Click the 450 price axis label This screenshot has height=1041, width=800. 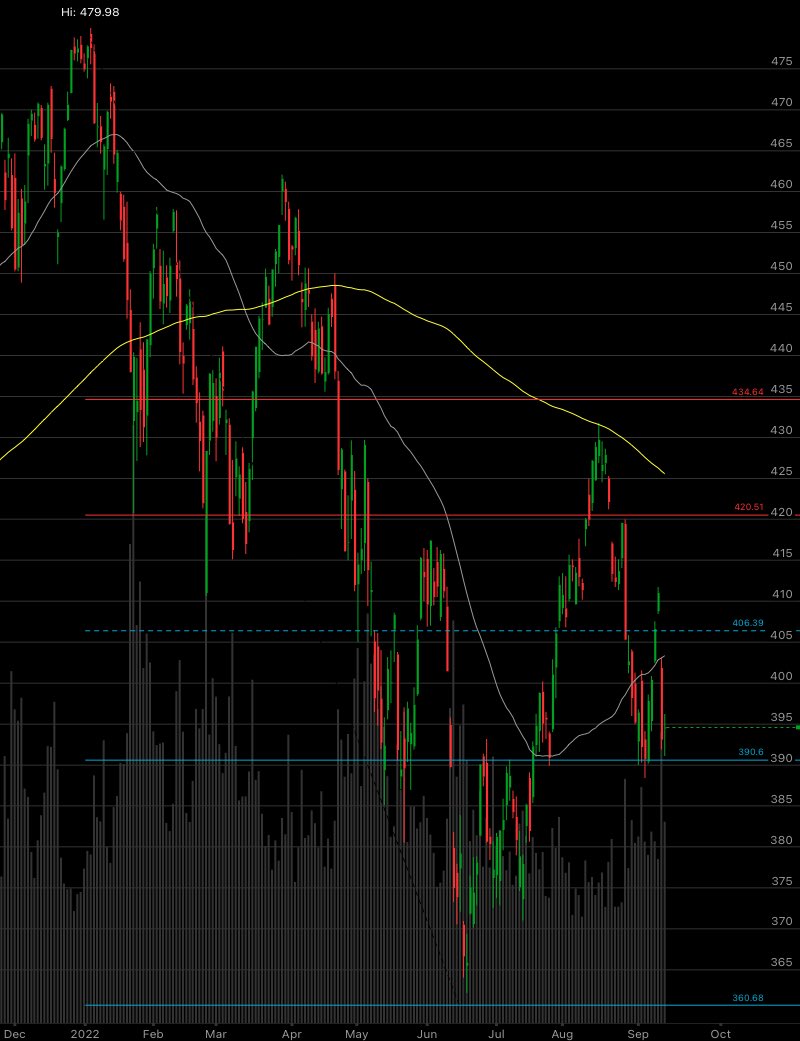click(x=781, y=266)
